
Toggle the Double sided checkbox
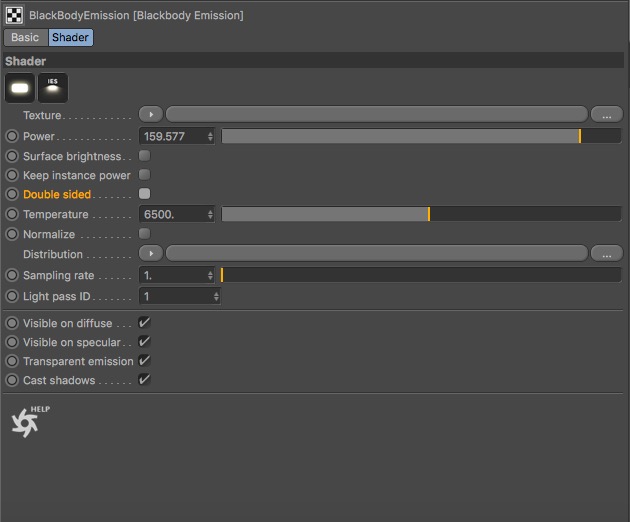pos(145,194)
